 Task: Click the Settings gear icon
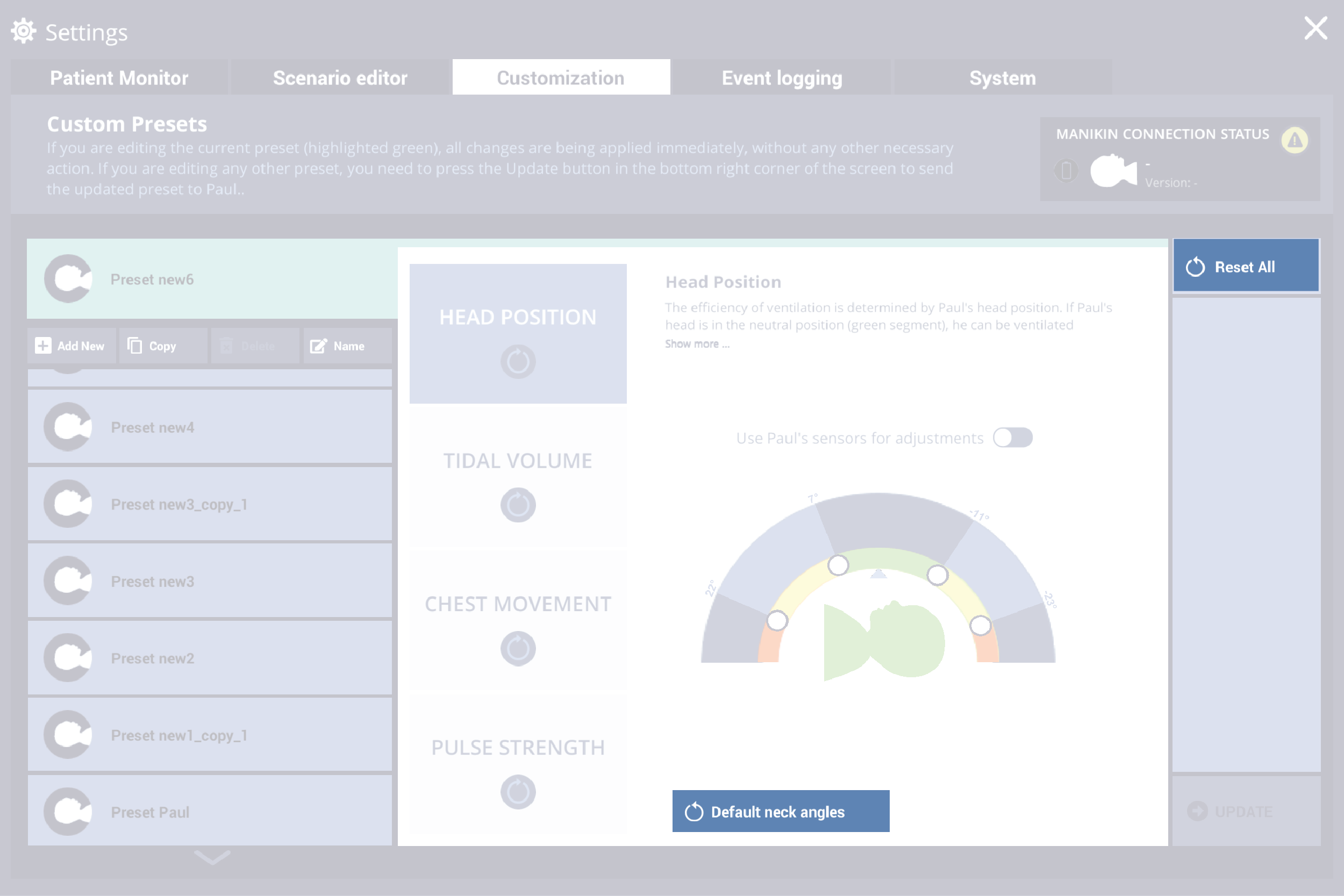tap(24, 31)
